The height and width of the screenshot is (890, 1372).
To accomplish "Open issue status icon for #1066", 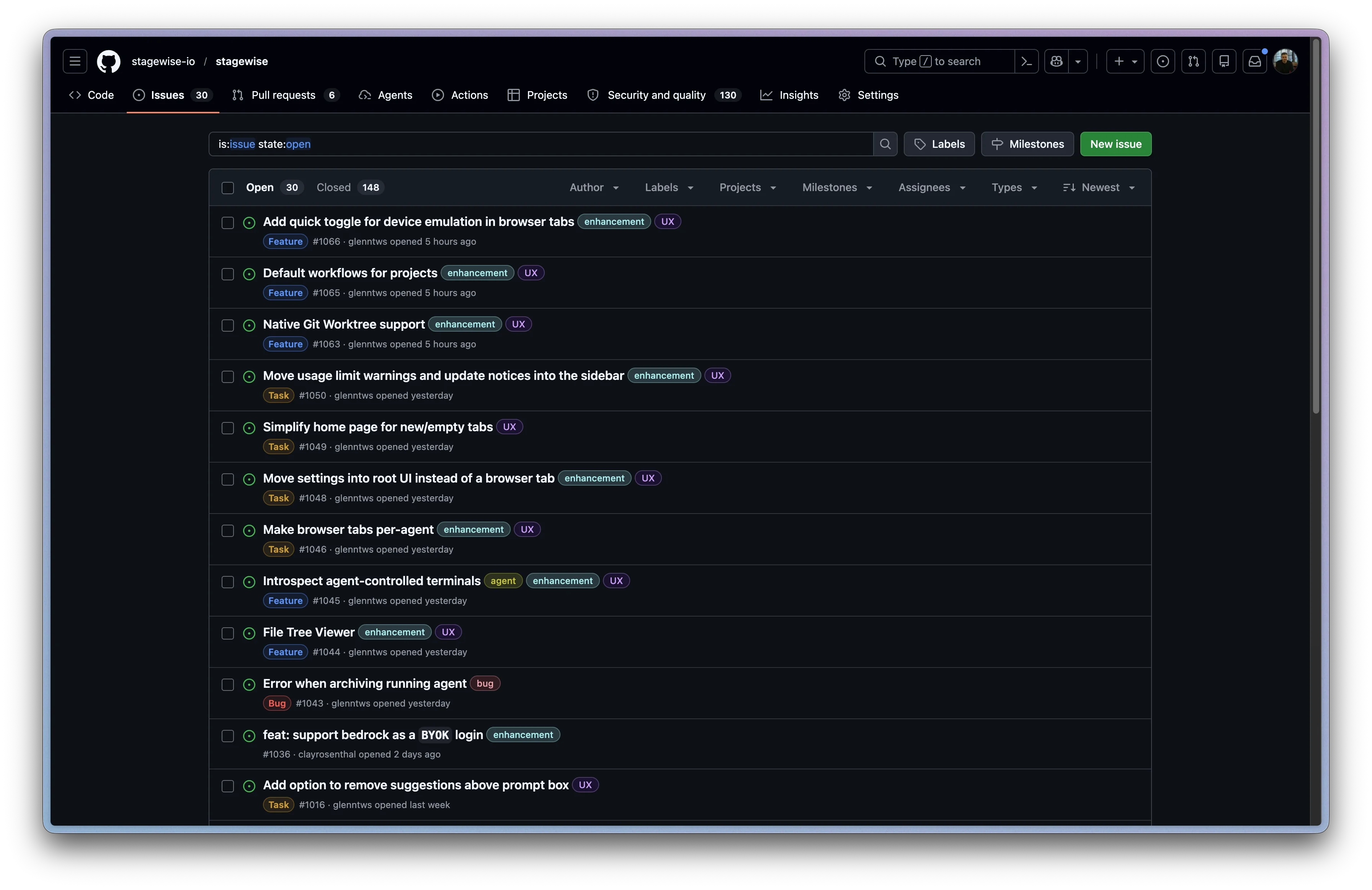I will coord(249,223).
